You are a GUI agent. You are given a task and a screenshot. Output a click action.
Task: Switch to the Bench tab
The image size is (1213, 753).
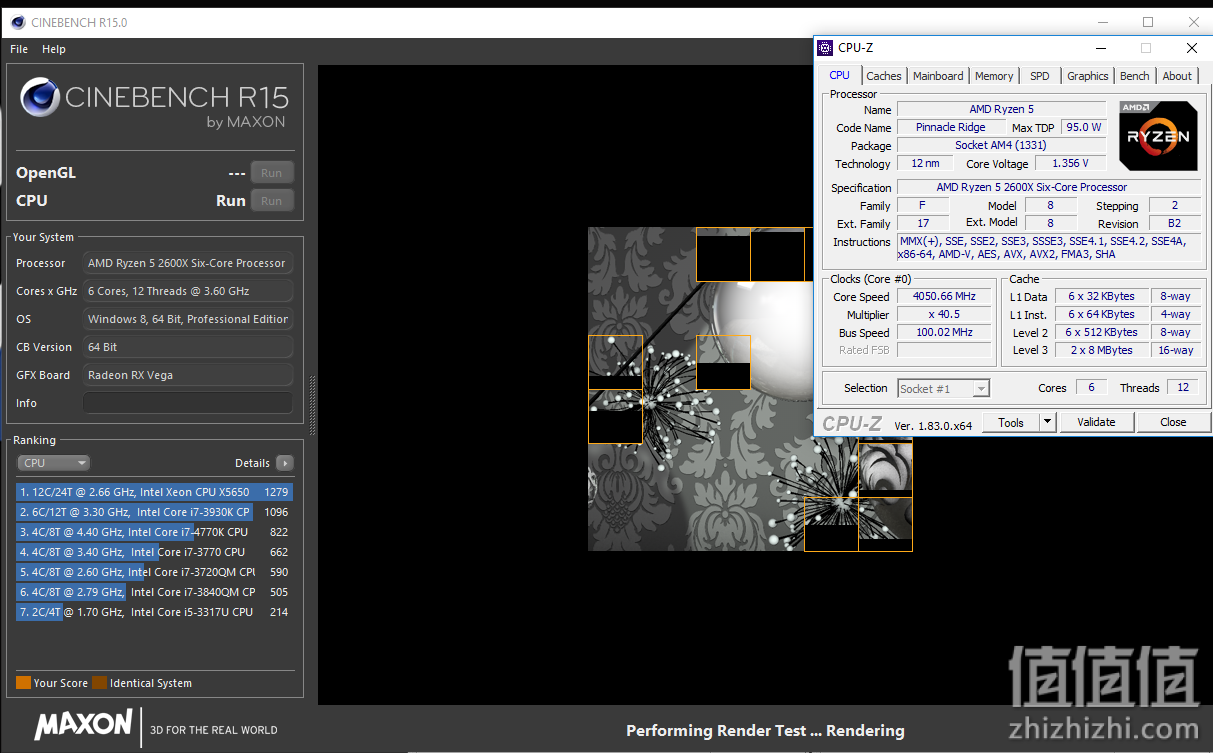(1135, 76)
